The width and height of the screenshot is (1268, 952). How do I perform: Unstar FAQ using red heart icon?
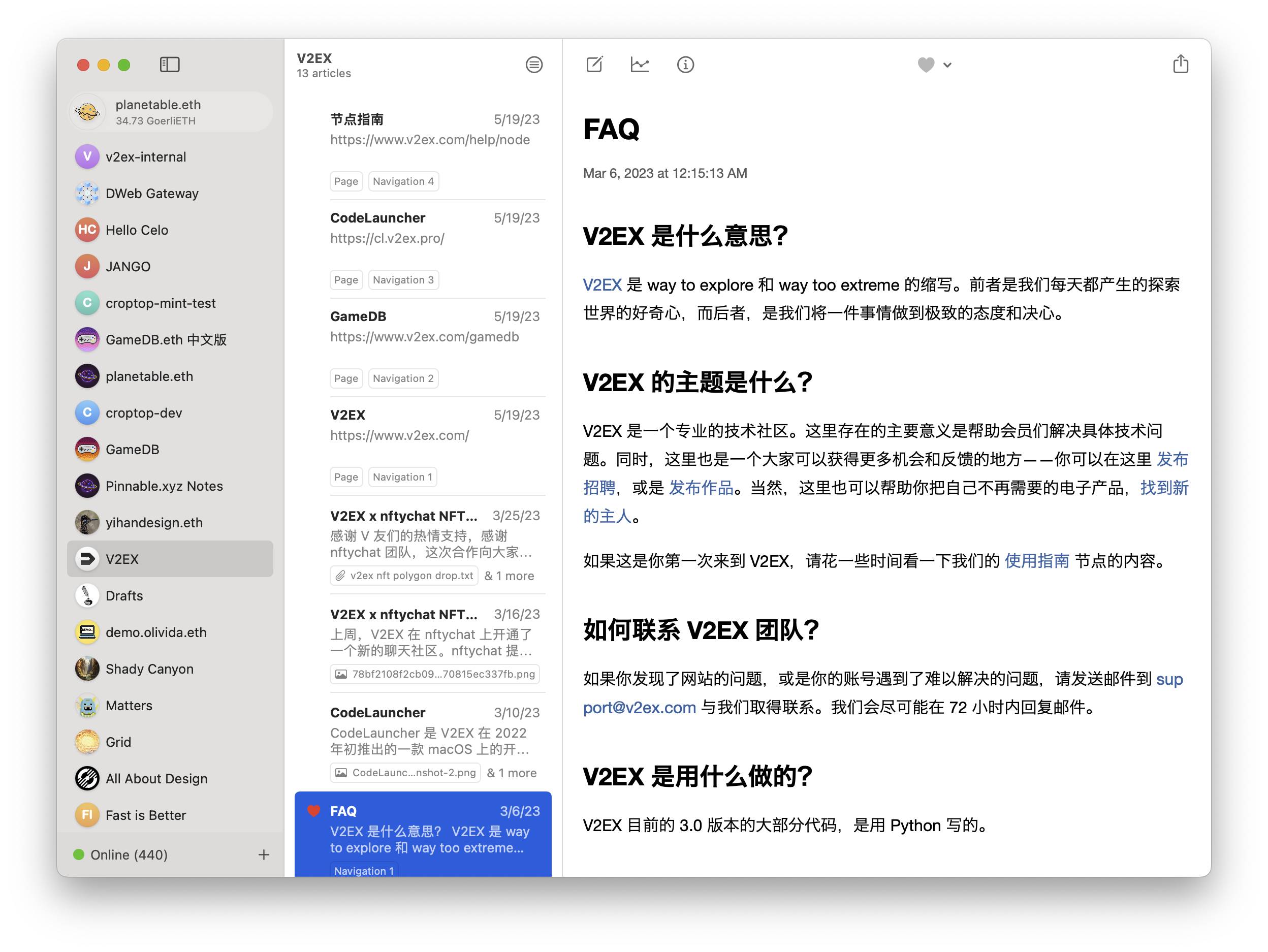pos(313,810)
